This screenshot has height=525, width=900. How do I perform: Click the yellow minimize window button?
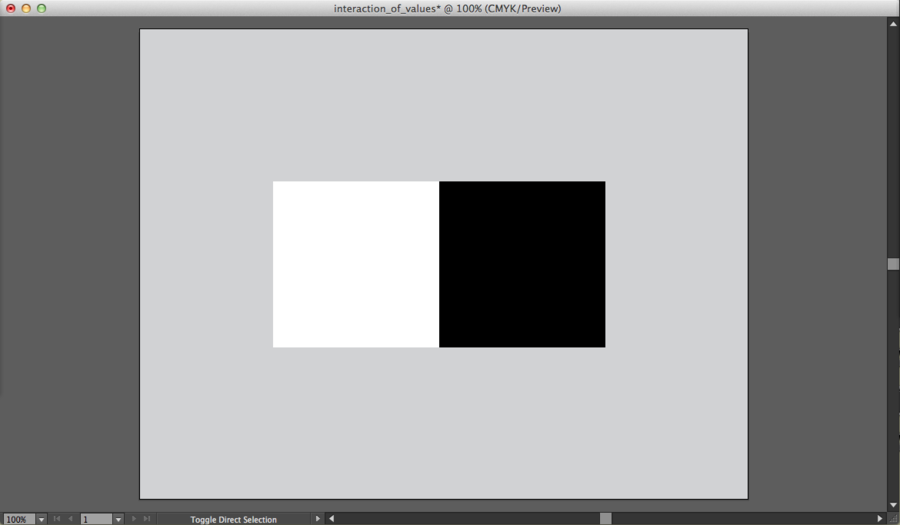point(26,8)
